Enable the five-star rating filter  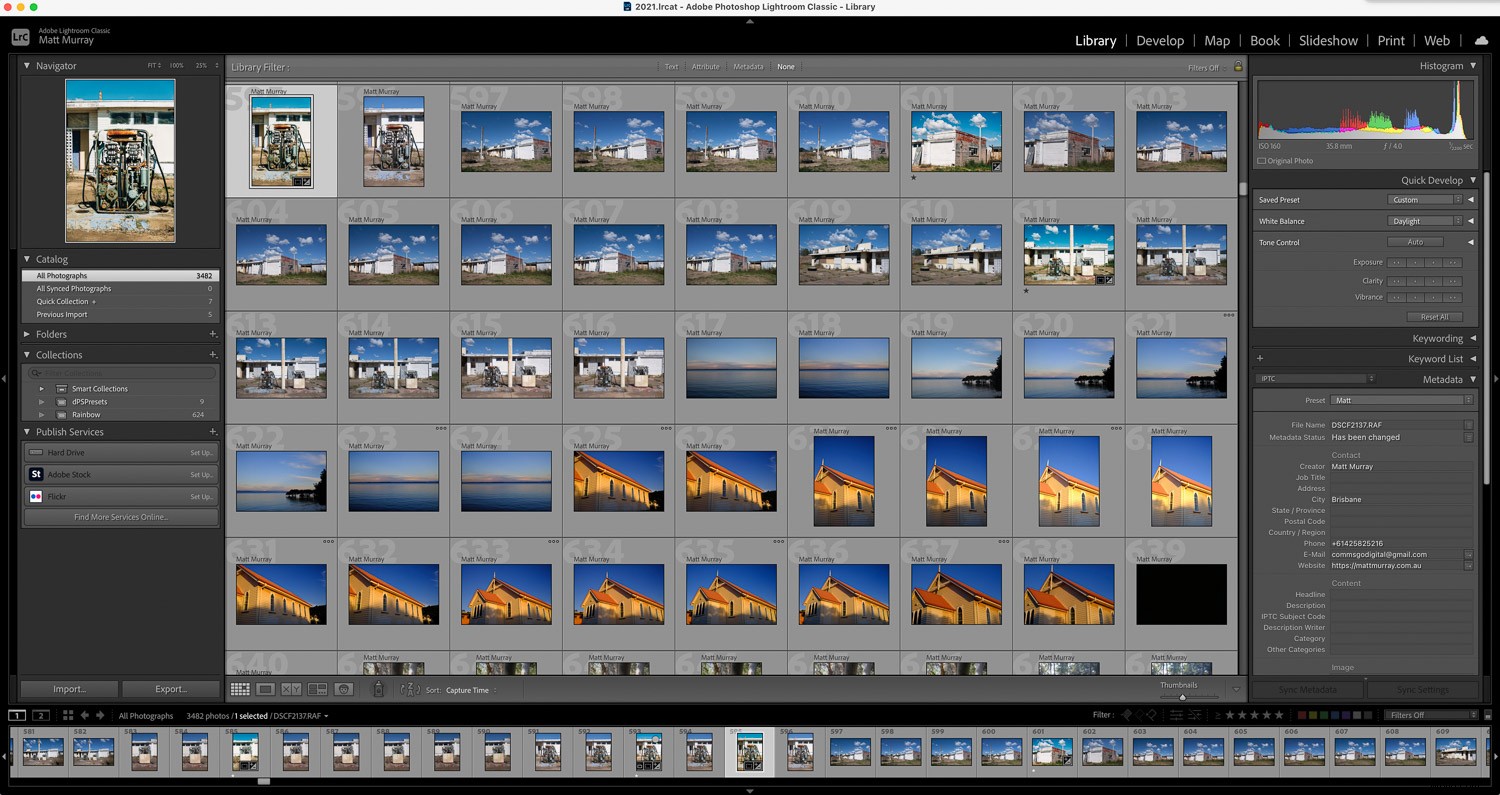[x=1278, y=715]
